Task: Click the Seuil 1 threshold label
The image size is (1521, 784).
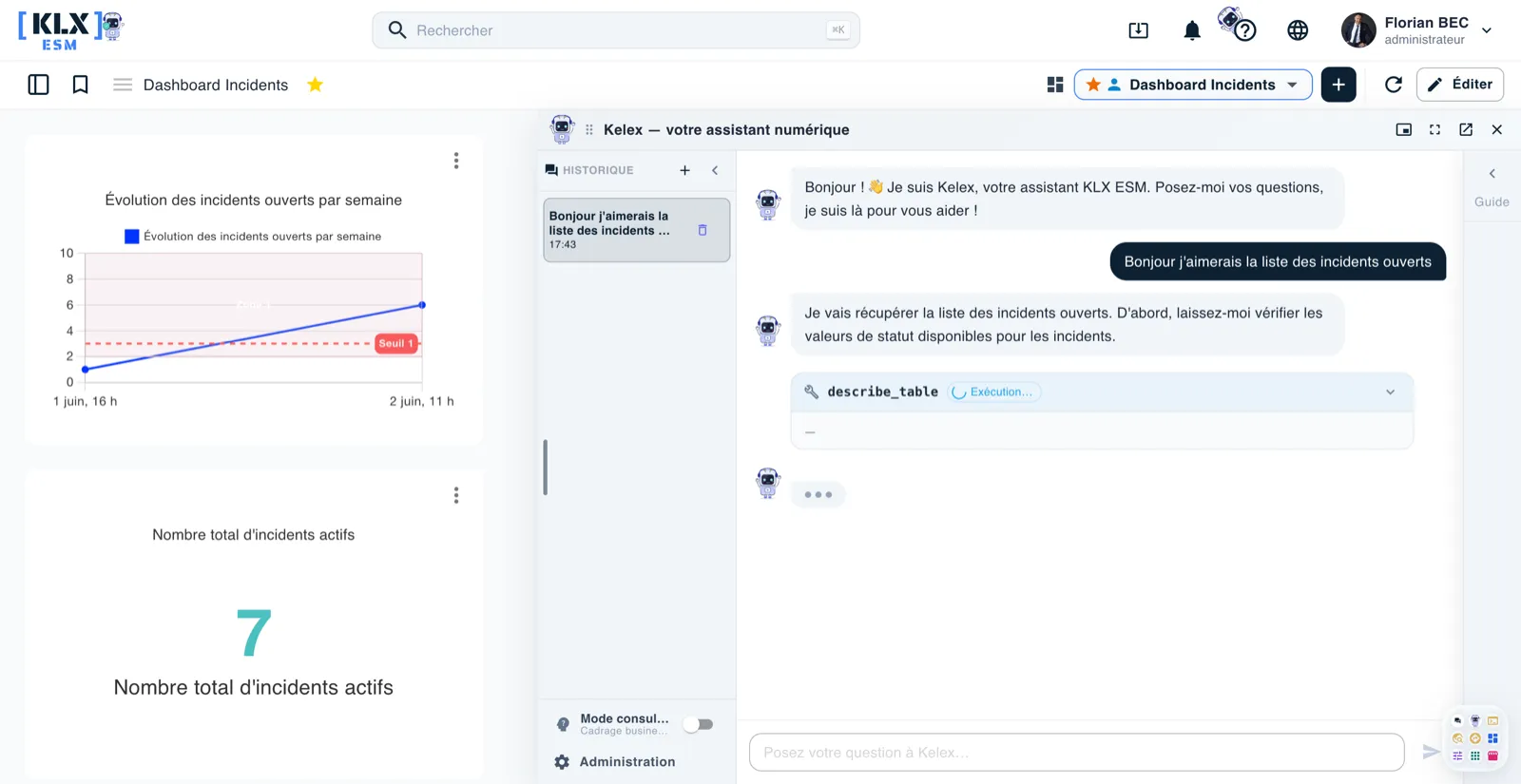Action: pos(396,343)
